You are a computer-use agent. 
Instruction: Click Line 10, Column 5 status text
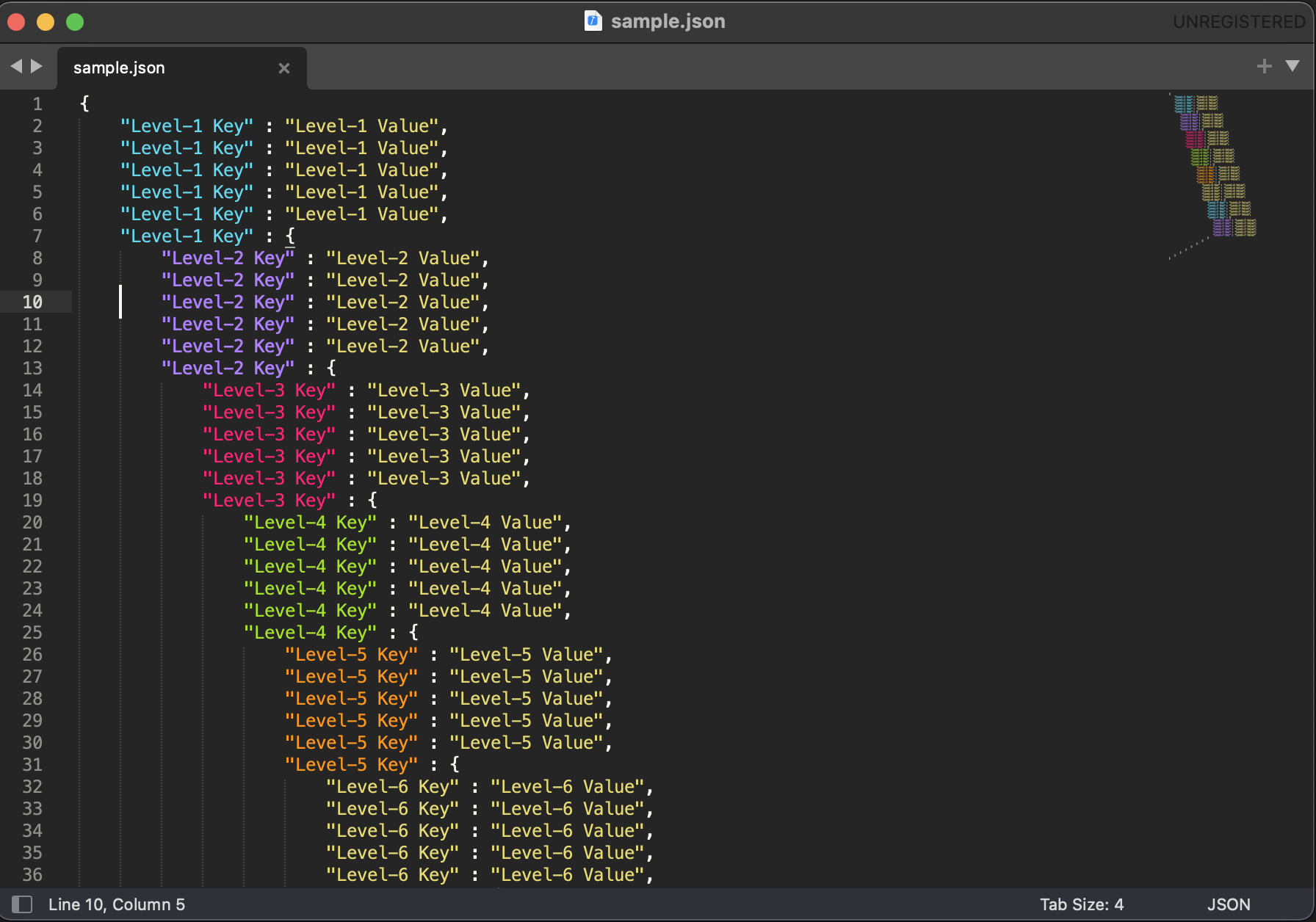(117, 904)
